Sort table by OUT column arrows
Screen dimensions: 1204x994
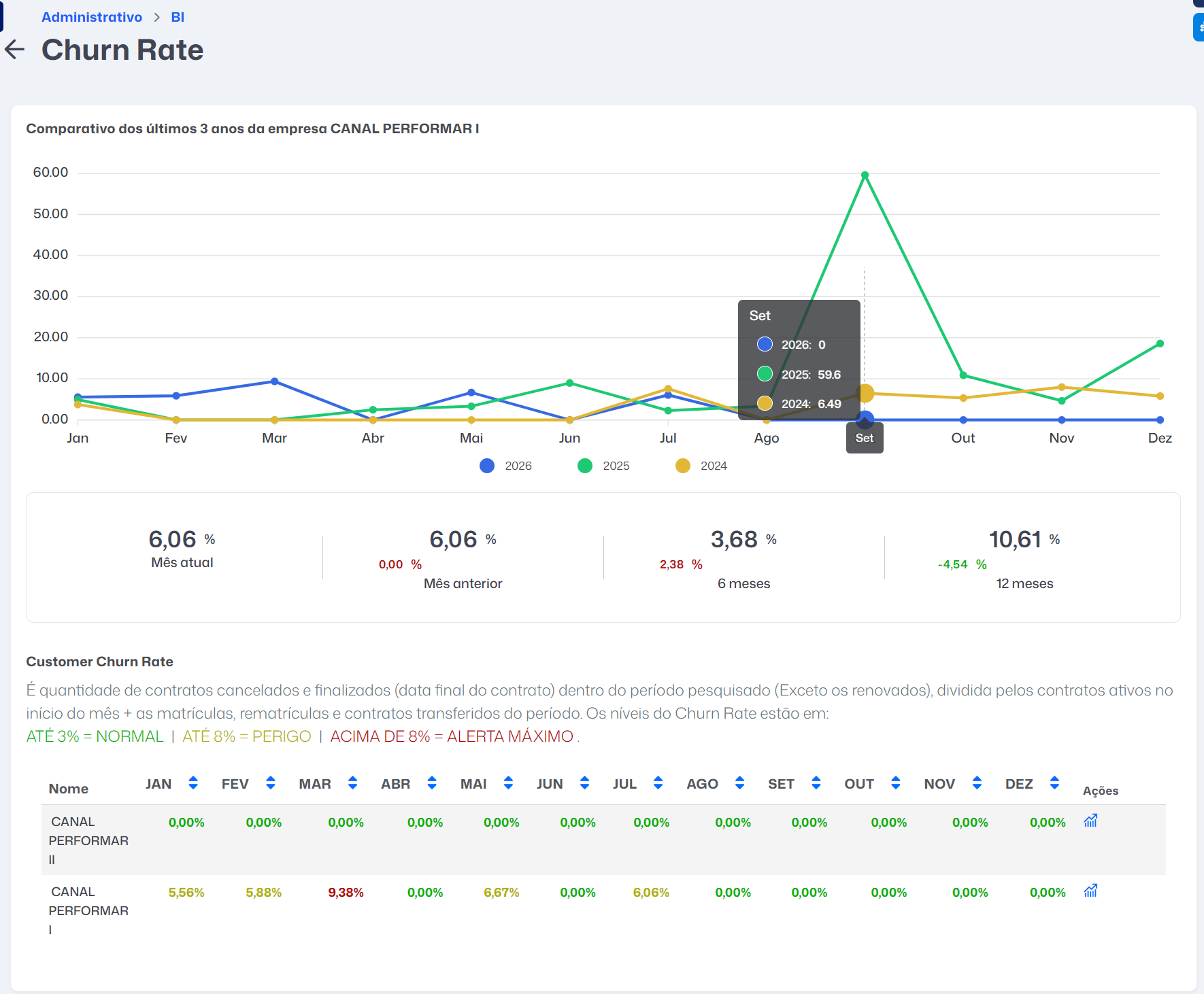coord(896,783)
